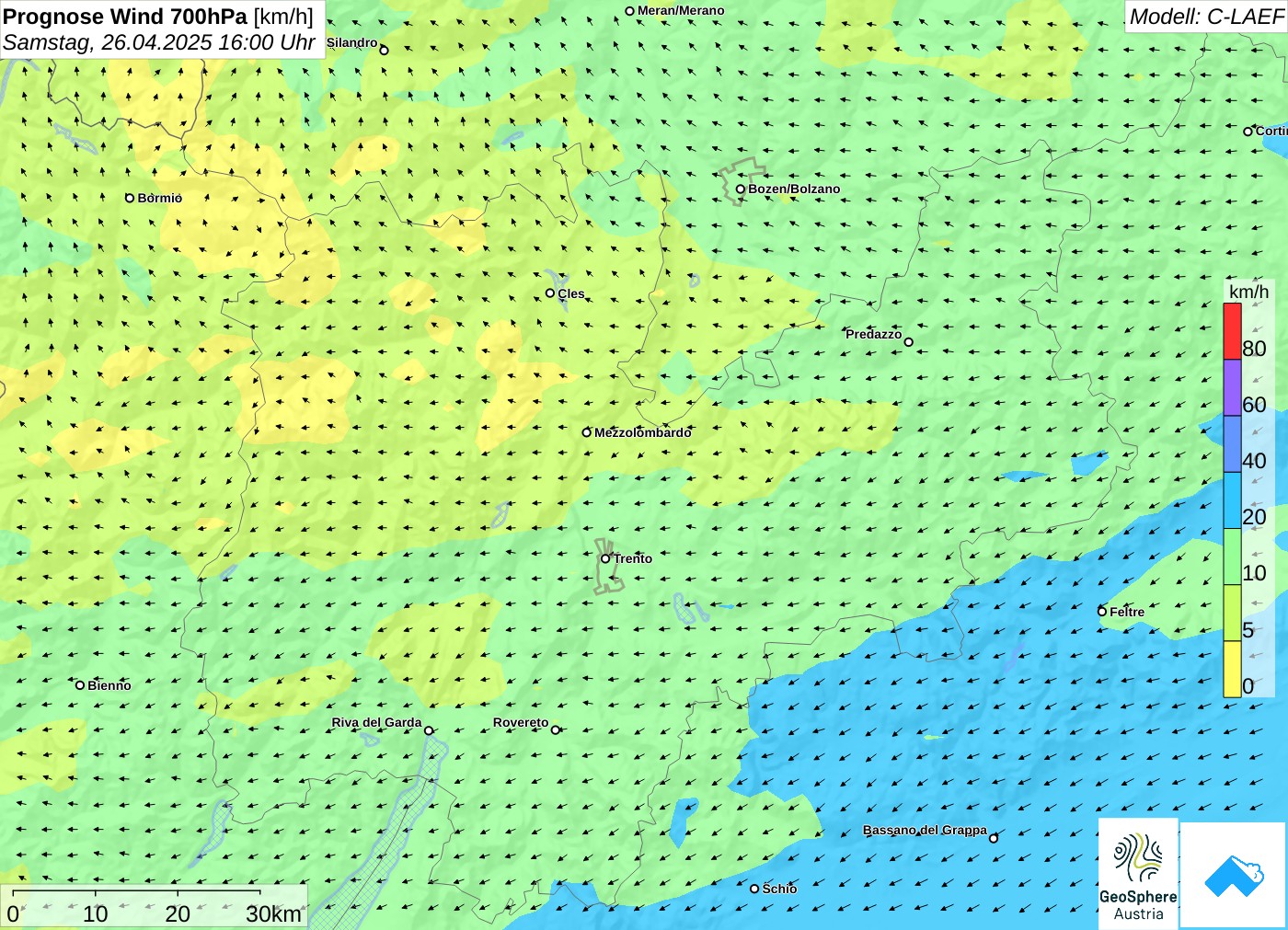1288x930 pixels.
Task: Click the Riva del Garda marker circle
Action: tap(429, 731)
